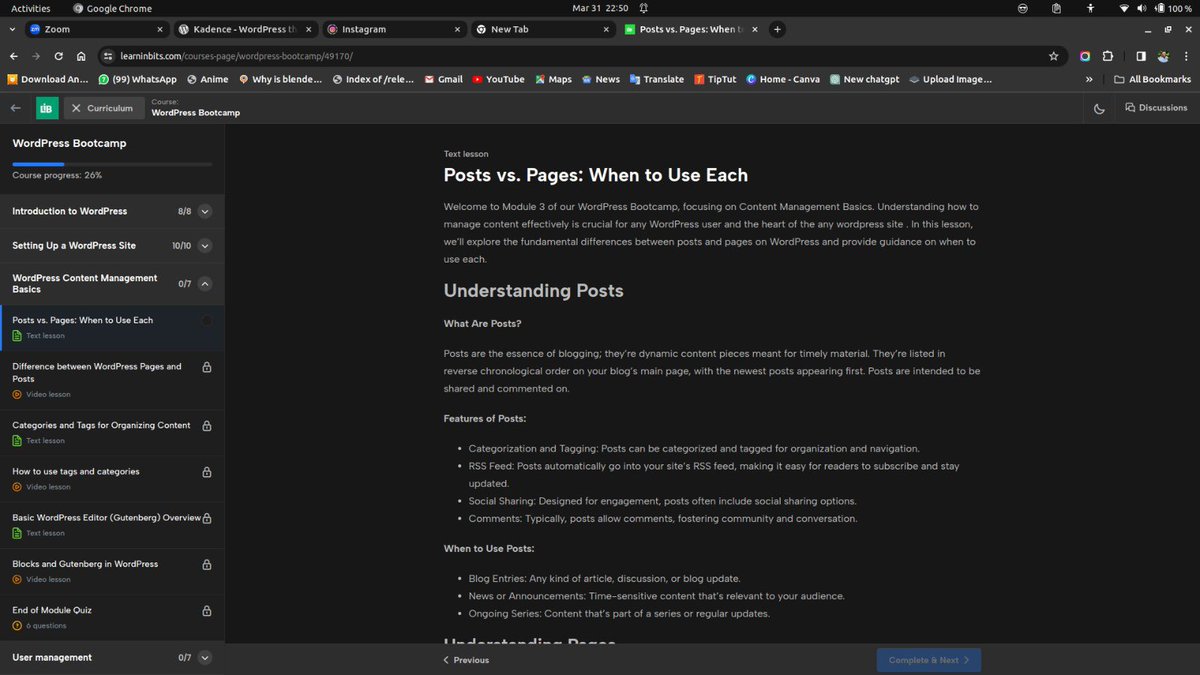Click lock icon on Gutenberg Overview lesson
This screenshot has height=675, width=1200.
(207, 518)
